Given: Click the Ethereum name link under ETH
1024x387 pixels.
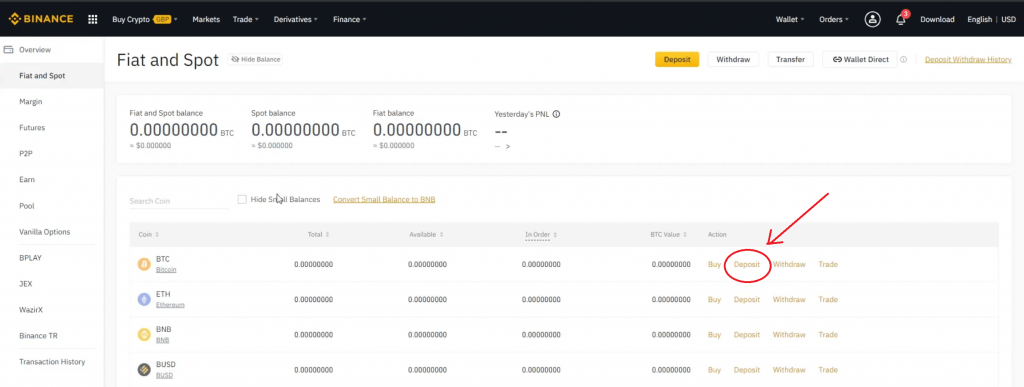Looking at the screenshot, I should pyautogui.click(x=170, y=305).
